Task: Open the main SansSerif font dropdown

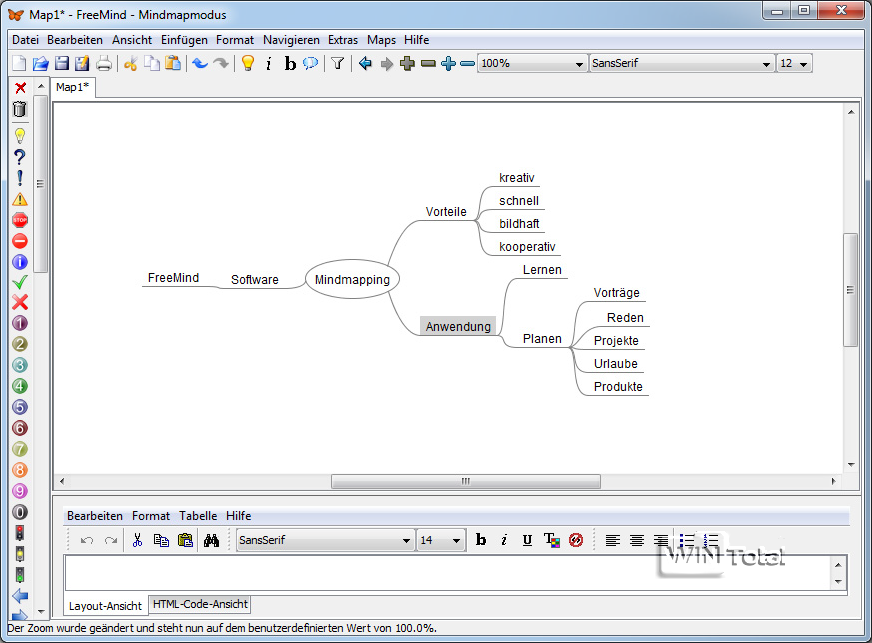Action: (x=681, y=64)
